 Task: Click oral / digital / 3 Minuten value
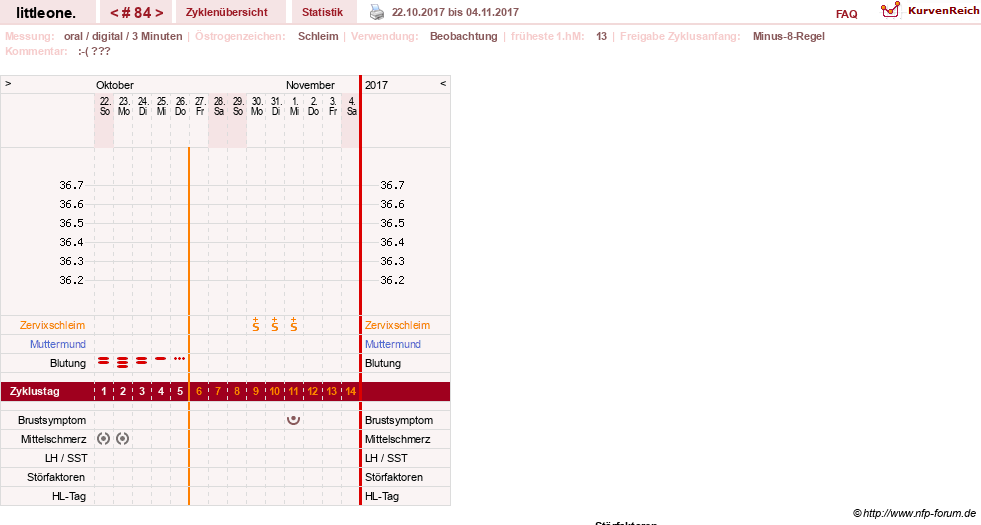coord(123,36)
